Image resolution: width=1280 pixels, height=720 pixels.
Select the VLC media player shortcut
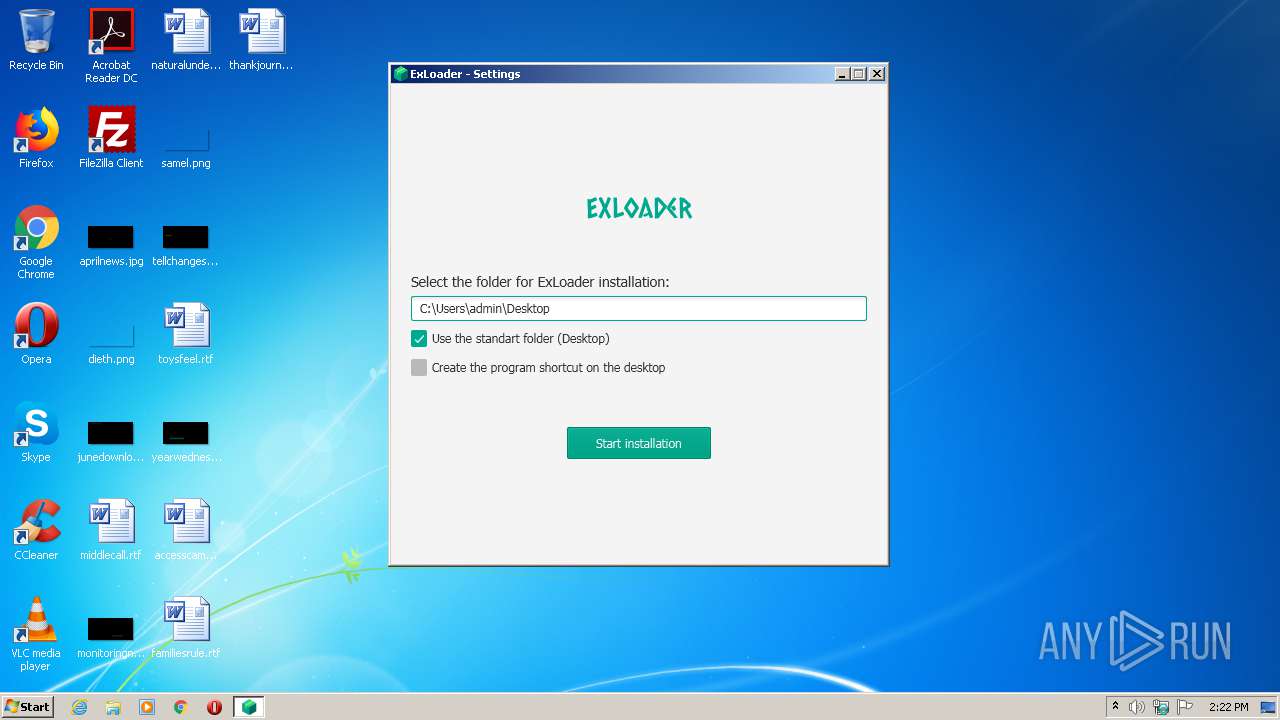[36, 634]
